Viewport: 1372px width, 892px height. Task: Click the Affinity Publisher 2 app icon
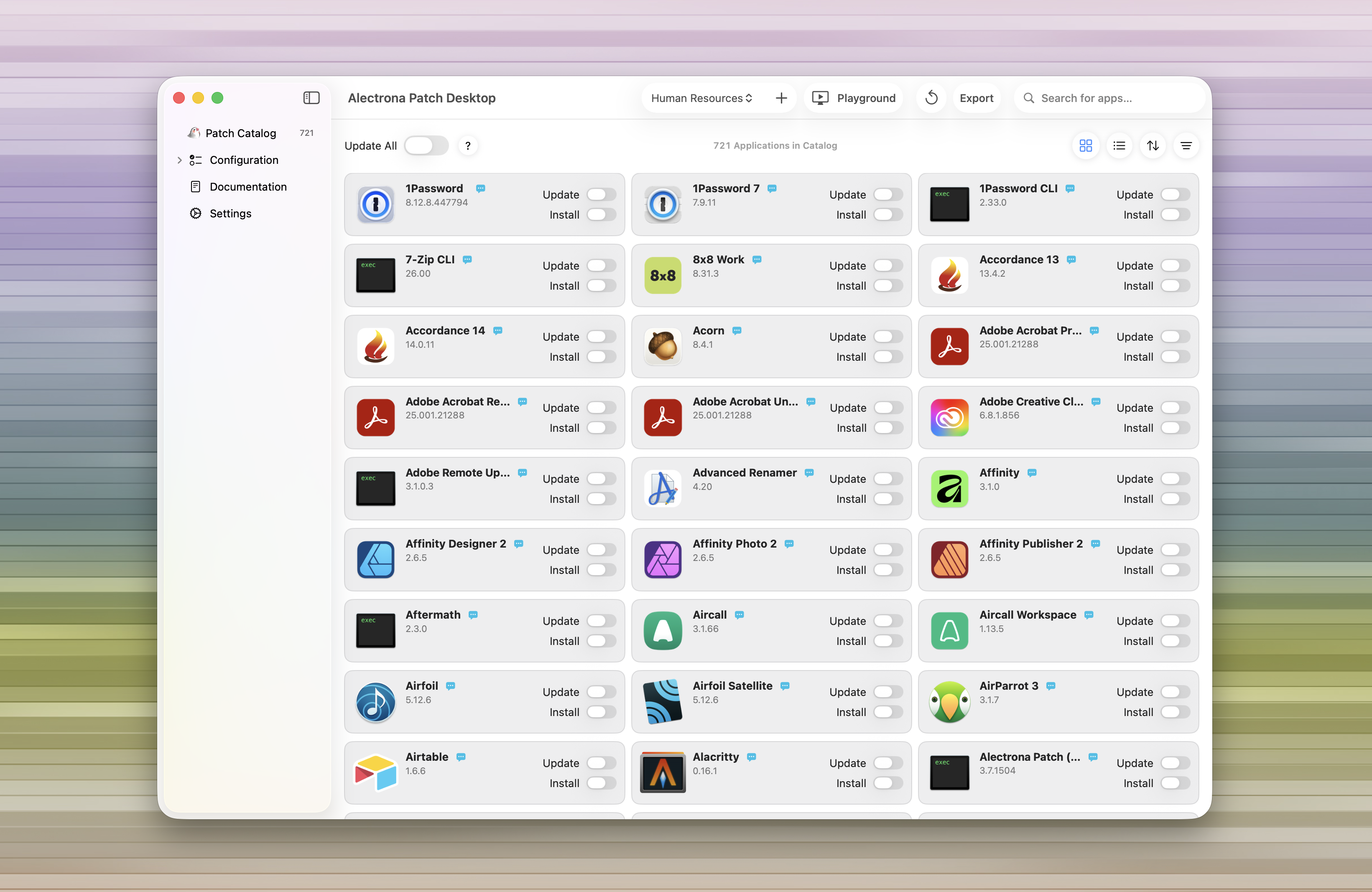(949, 560)
